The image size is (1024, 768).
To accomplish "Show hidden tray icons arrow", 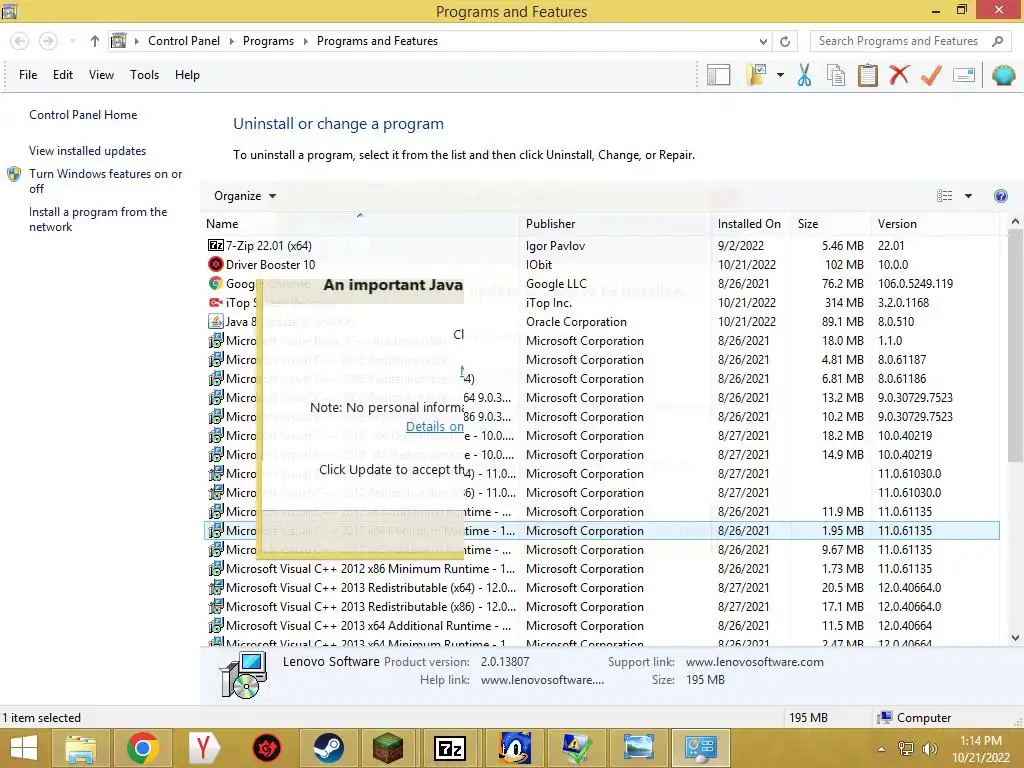I will pos(882,749).
